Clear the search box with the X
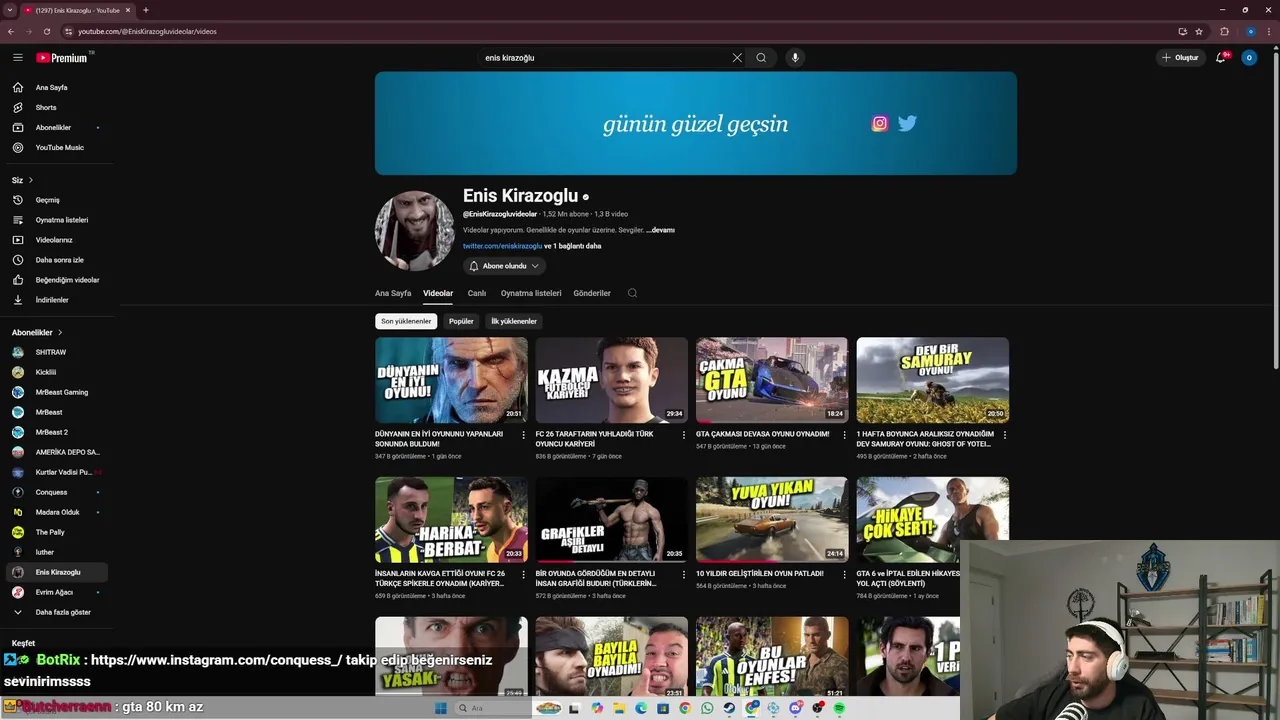1280x720 pixels. 737,58
